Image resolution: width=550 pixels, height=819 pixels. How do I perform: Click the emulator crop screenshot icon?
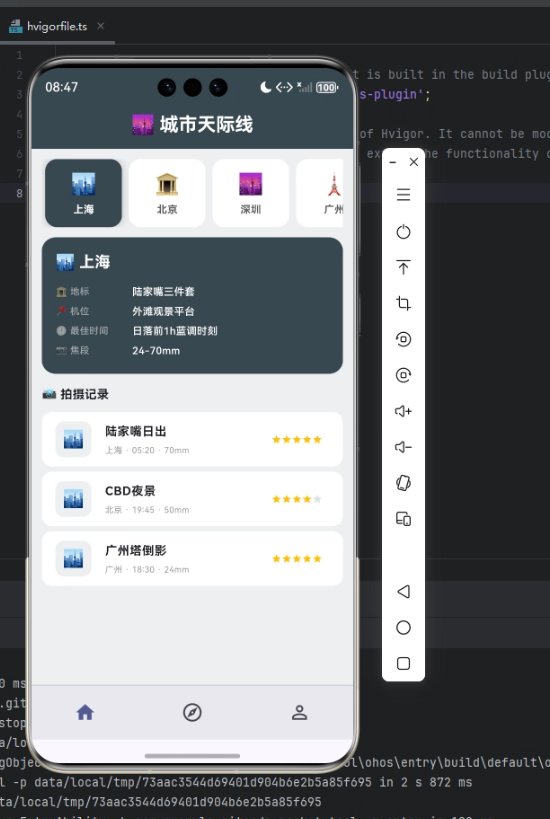point(403,303)
